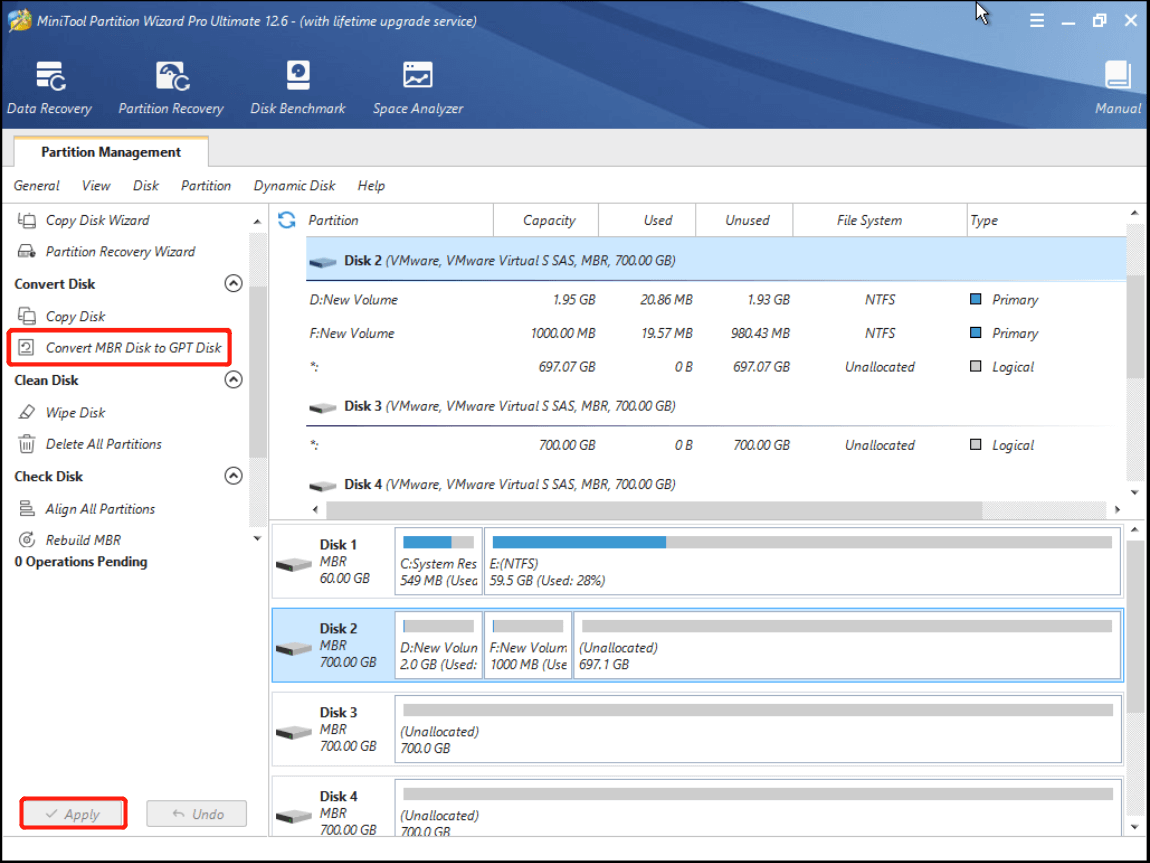Viewport: 1150px width, 863px height.
Task: Select Wipe Disk in the sidebar
Action: (76, 412)
